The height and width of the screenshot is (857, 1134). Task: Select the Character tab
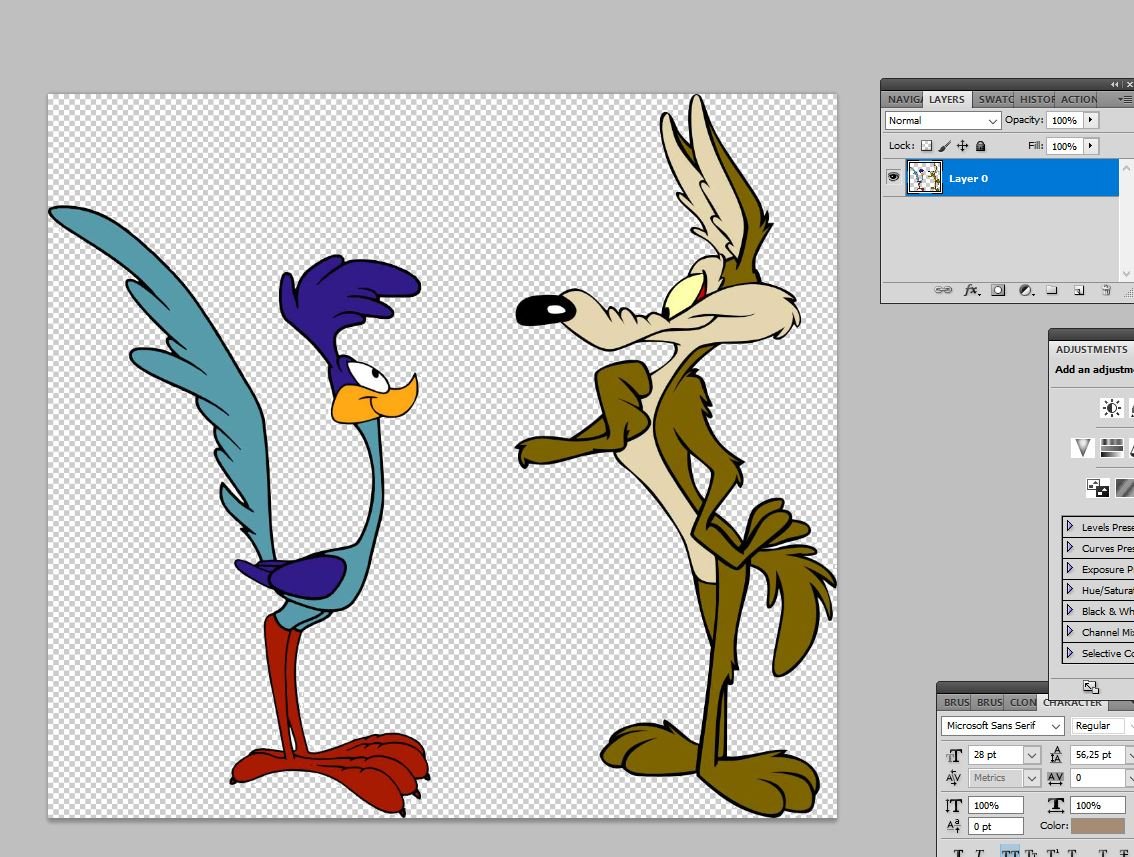point(1073,702)
